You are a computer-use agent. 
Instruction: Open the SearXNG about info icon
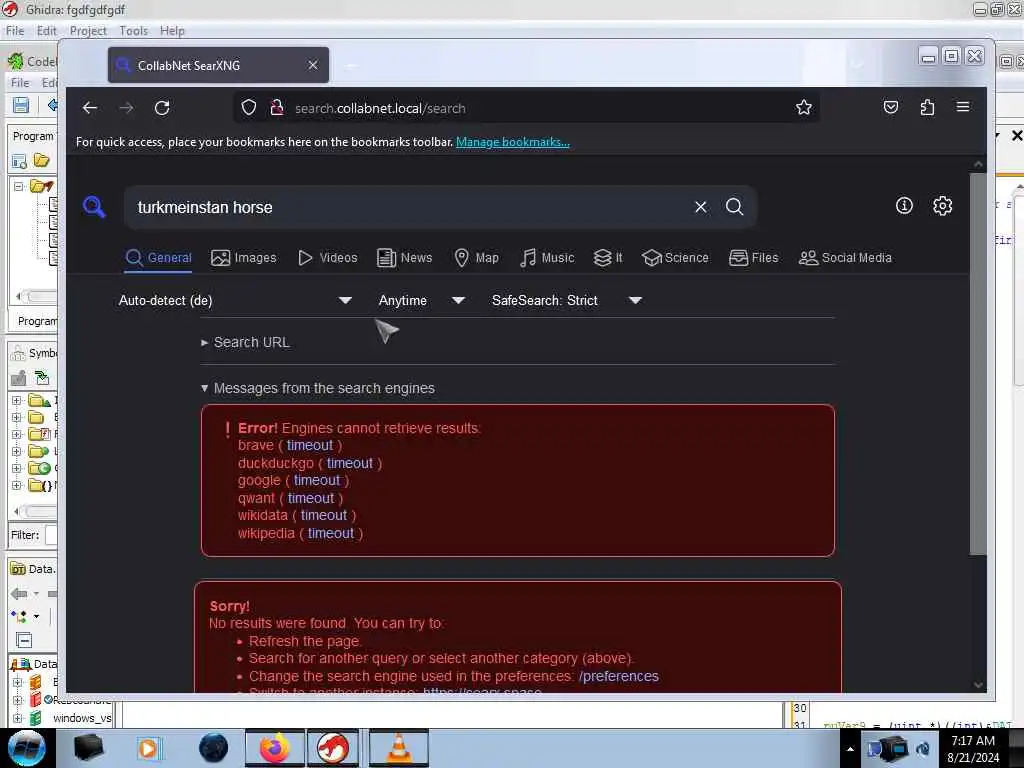coord(904,206)
